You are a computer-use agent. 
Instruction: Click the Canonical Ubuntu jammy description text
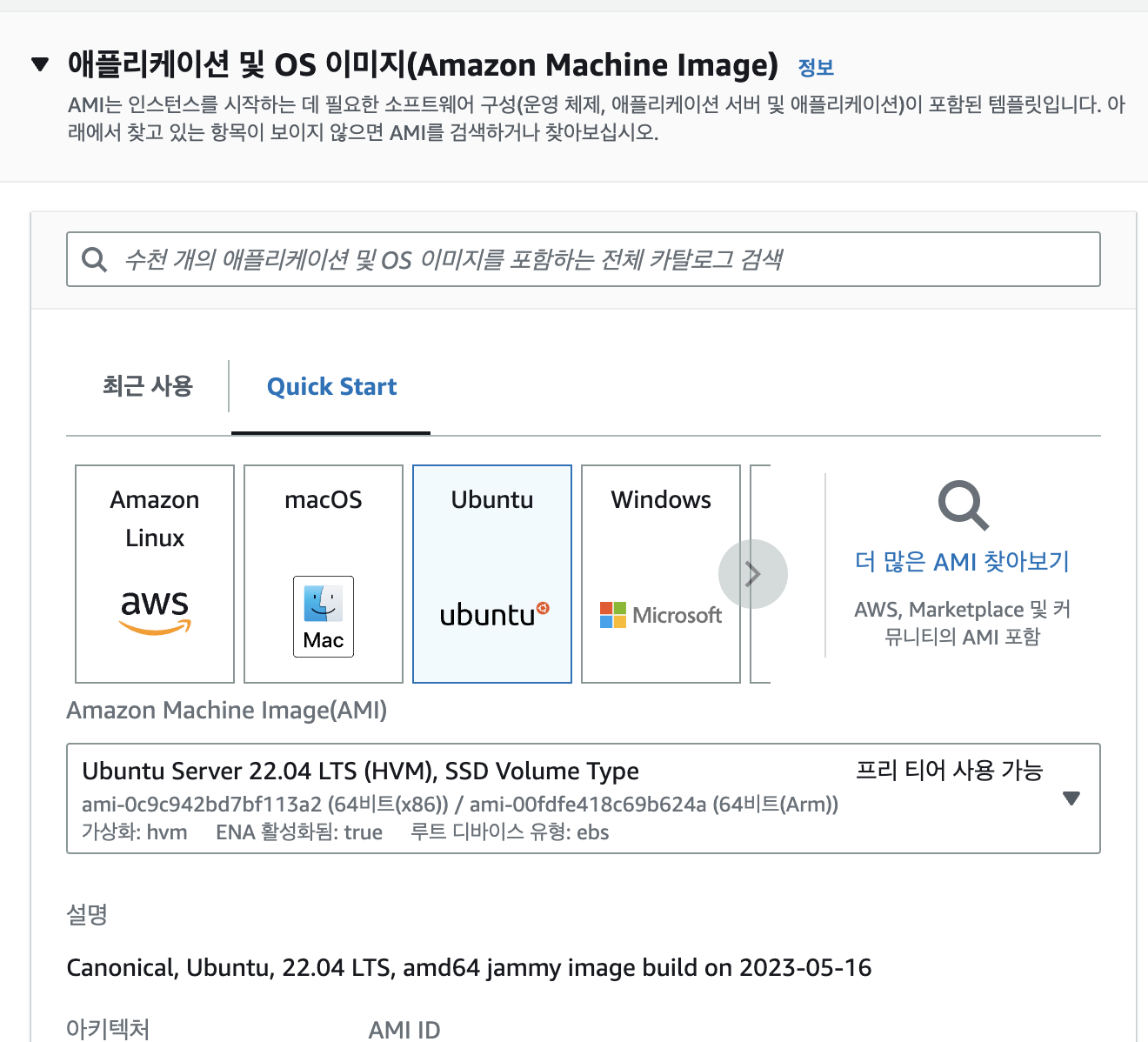point(469,968)
